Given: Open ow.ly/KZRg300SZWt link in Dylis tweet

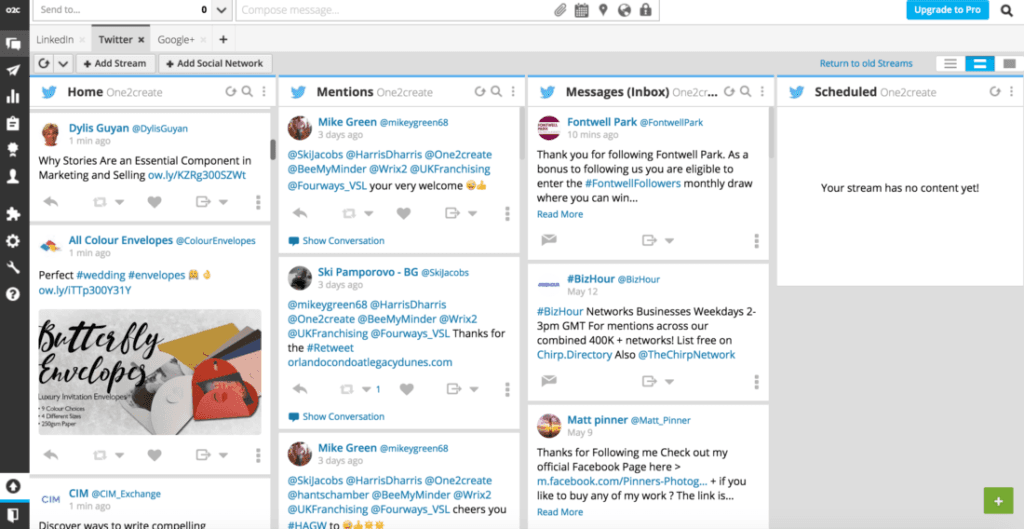Looking at the screenshot, I should (197, 176).
